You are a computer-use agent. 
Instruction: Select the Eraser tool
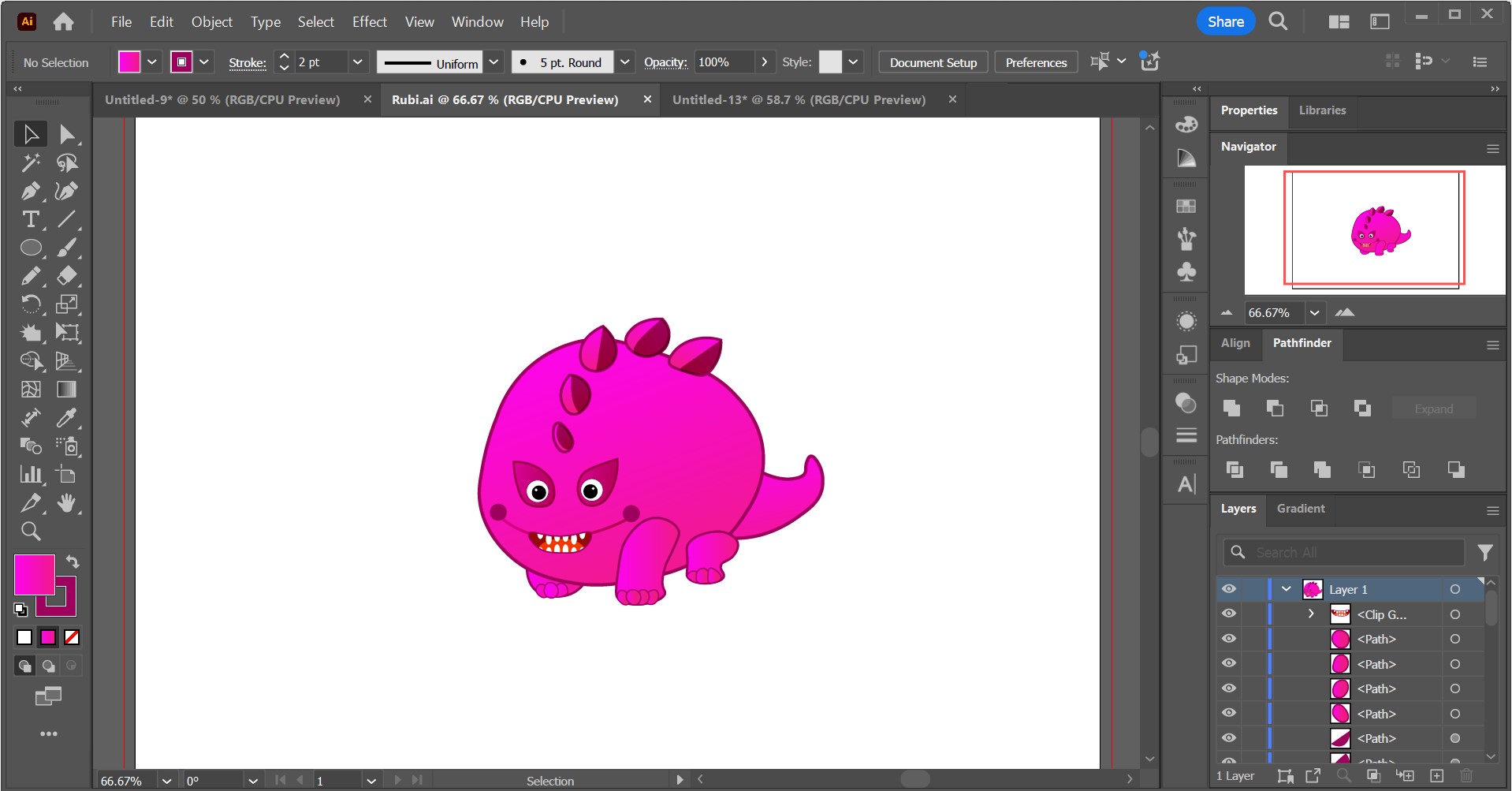click(x=67, y=276)
